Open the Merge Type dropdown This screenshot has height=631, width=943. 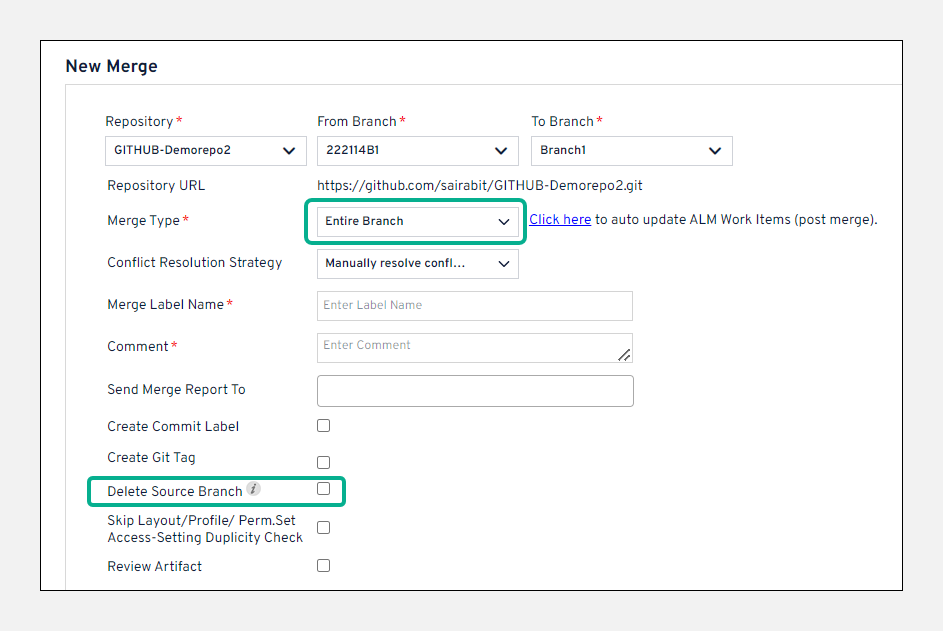pyautogui.click(x=417, y=221)
